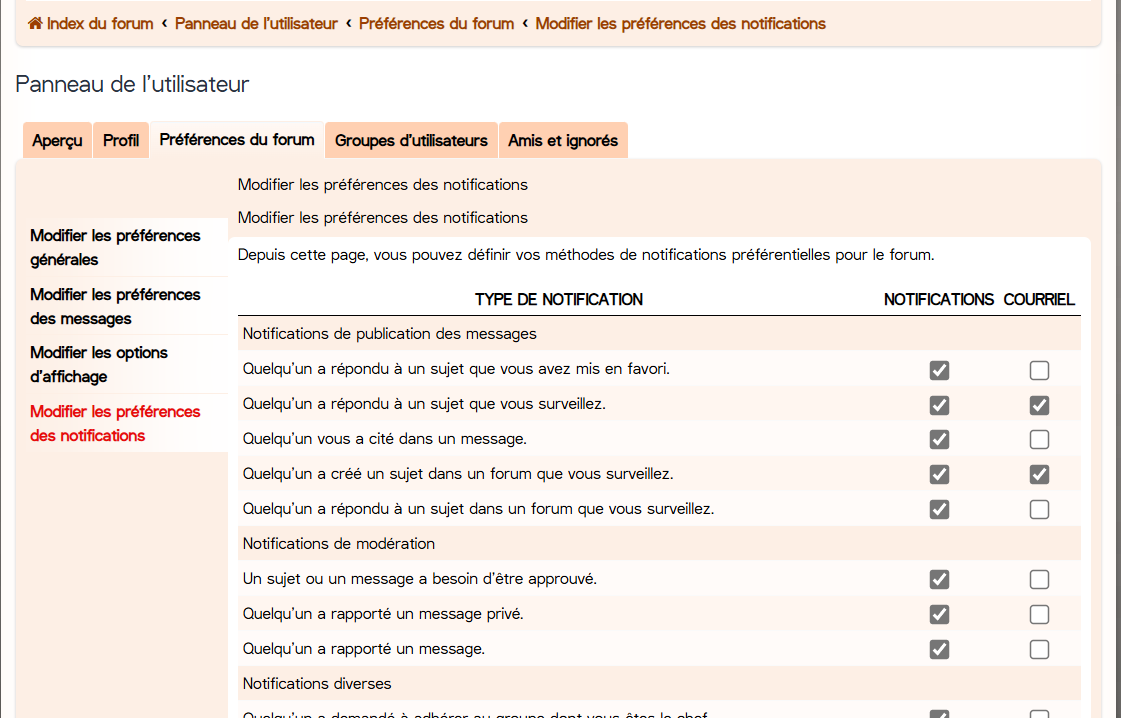Uncheck notification for being quoted in a message
This screenshot has height=718, width=1121.
[x=939, y=440]
